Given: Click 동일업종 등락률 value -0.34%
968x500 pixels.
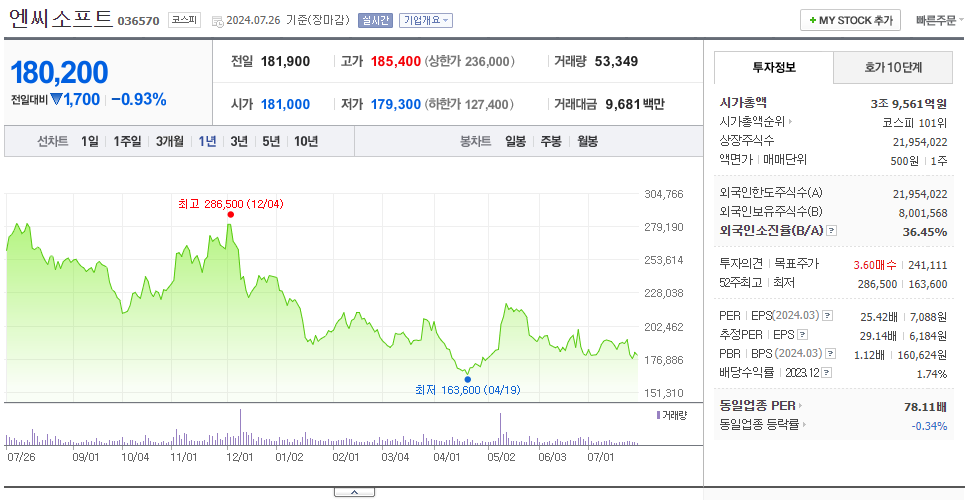Looking at the screenshot, I should 929,425.
